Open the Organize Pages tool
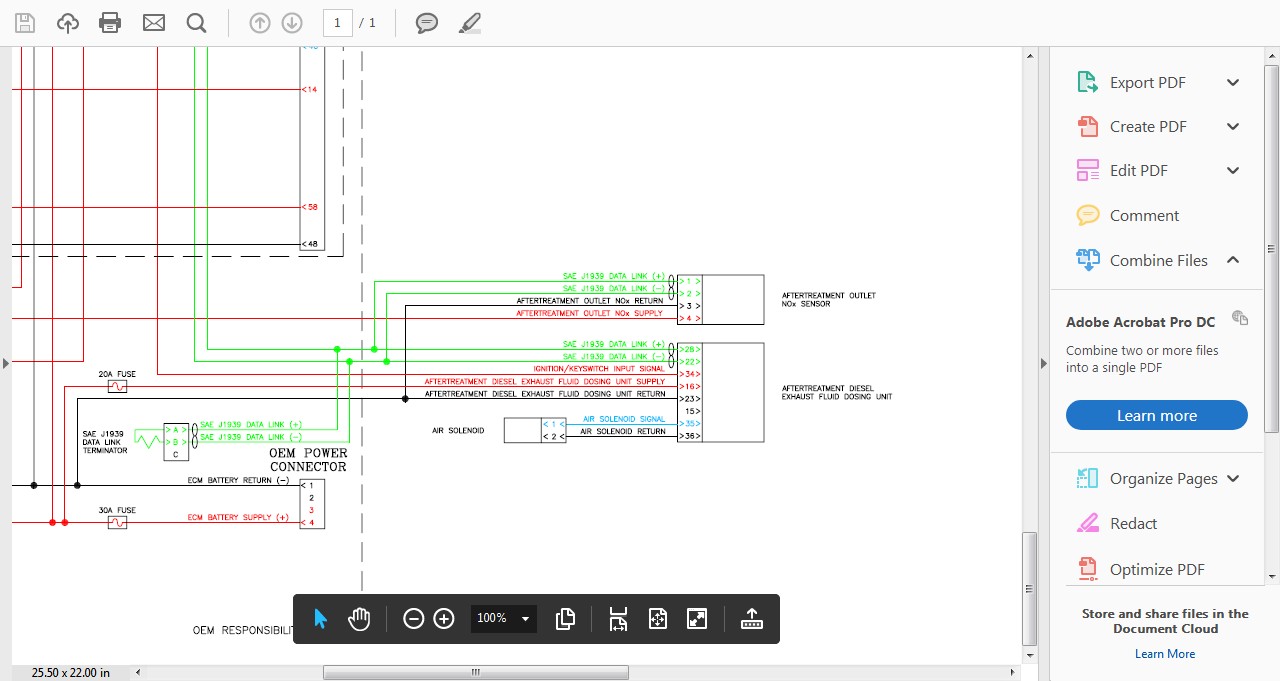The image size is (1280, 681). pyautogui.click(x=1163, y=478)
